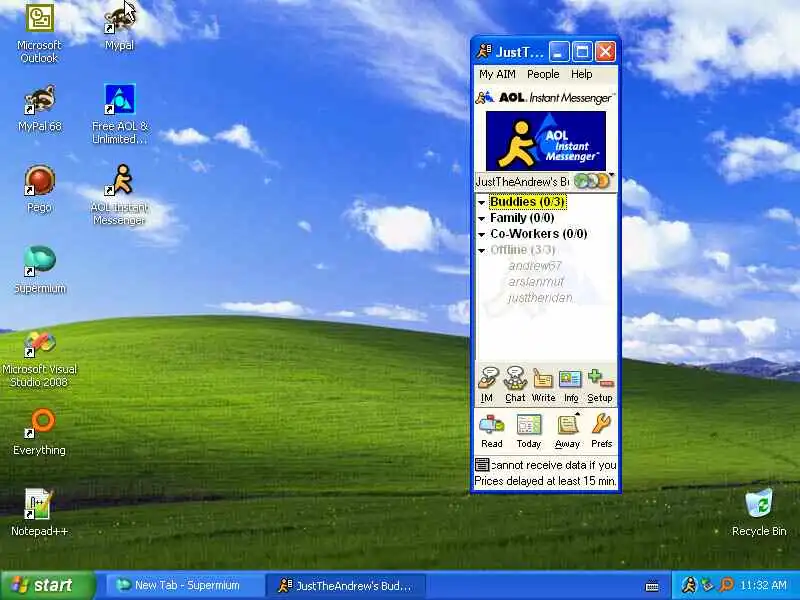Select the Notepad++ desktop shortcut
This screenshot has height=600, width=800.
39,512
